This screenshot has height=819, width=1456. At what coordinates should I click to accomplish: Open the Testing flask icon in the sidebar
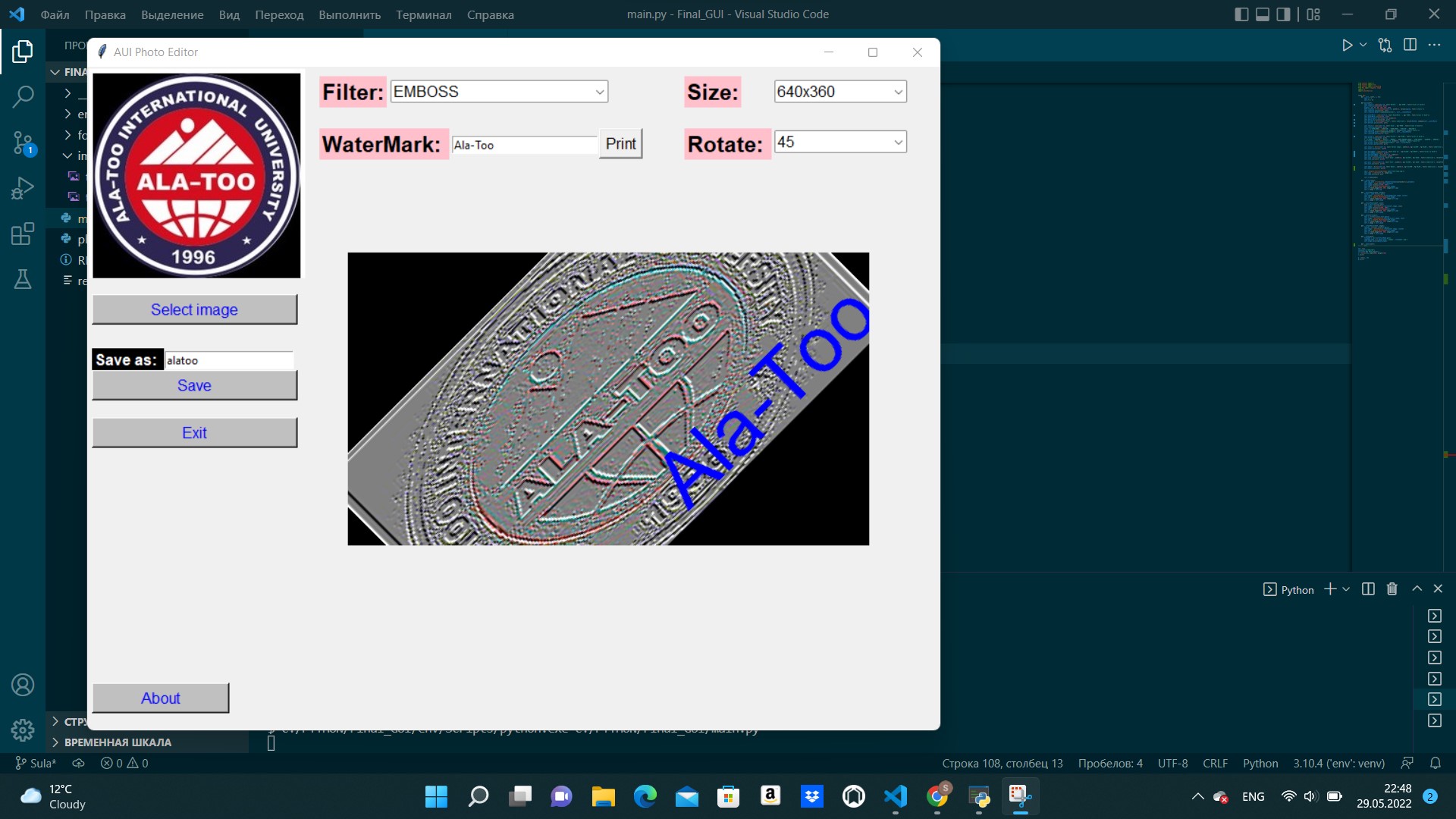[x=23, y=279]
